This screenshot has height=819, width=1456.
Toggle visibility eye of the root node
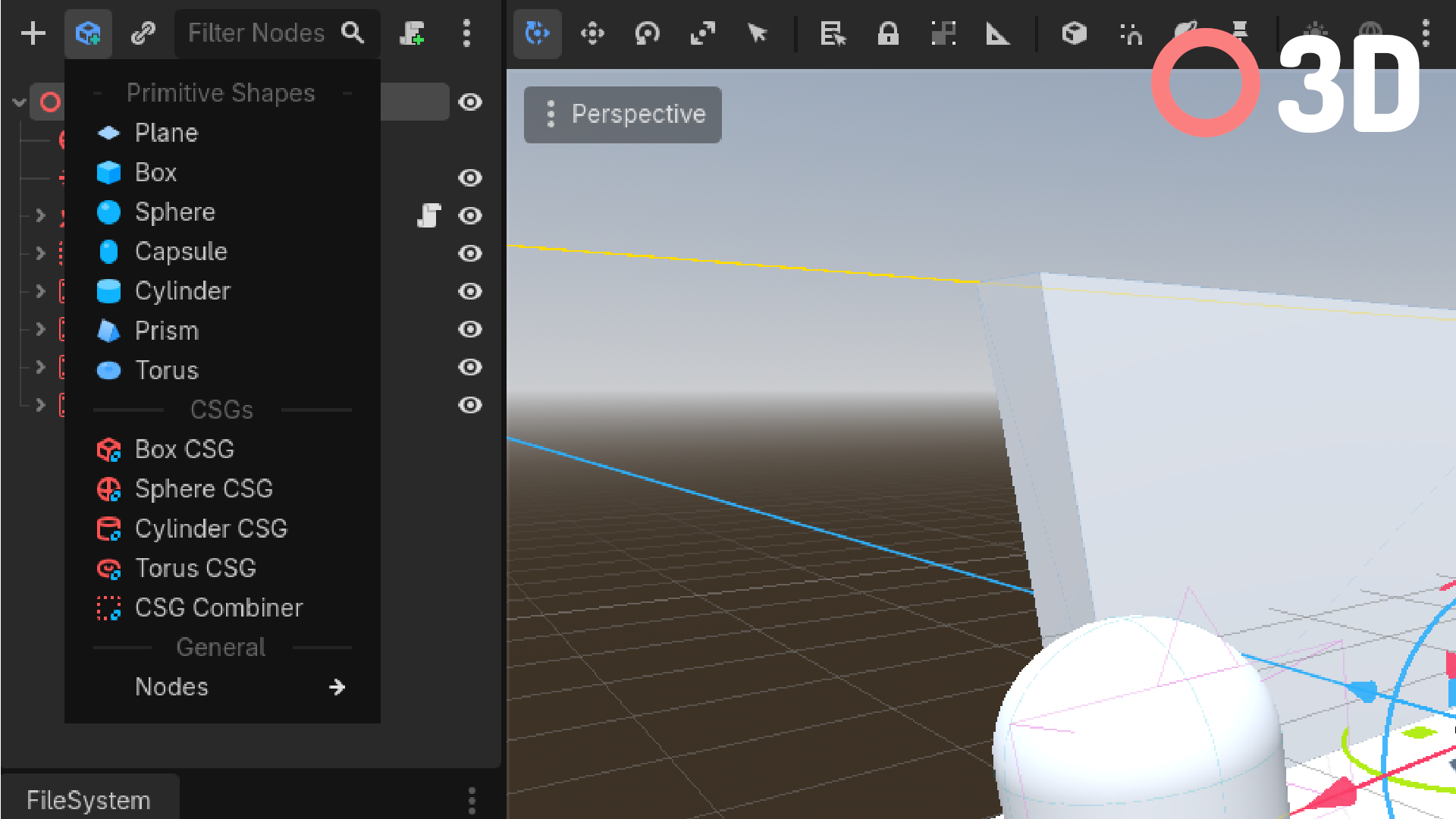click(470, 102)
